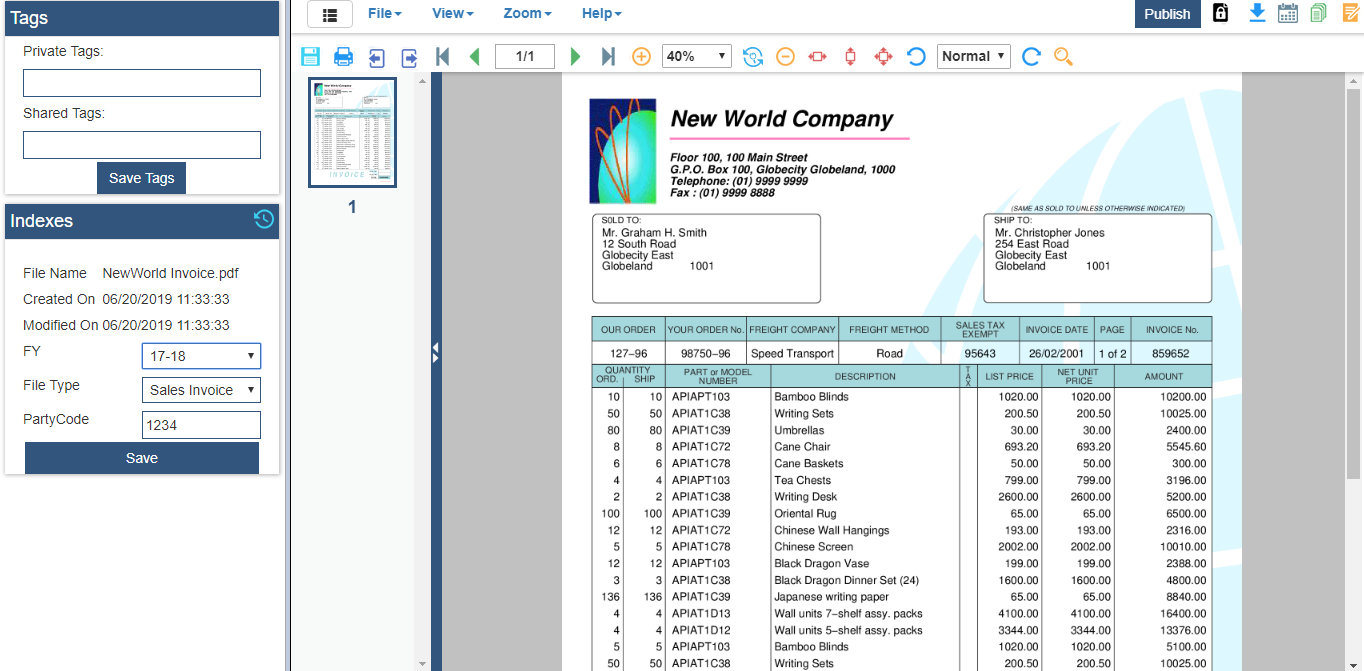Open the File Type Sales Invoice dropdown

pyautogui.click(x=201, y=390)
